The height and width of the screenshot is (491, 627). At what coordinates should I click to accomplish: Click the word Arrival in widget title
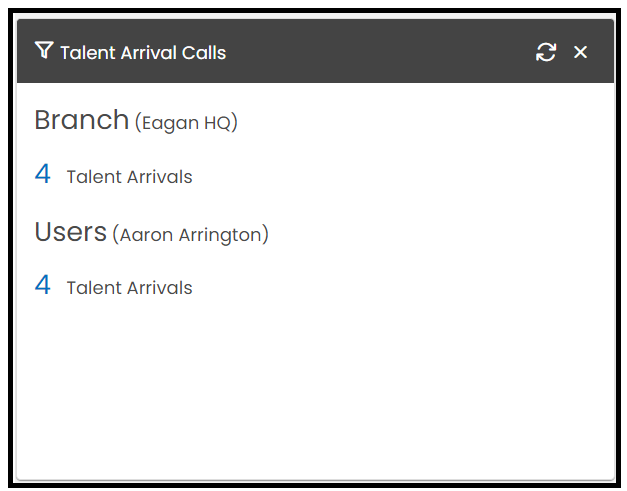(x=148, y=53)
